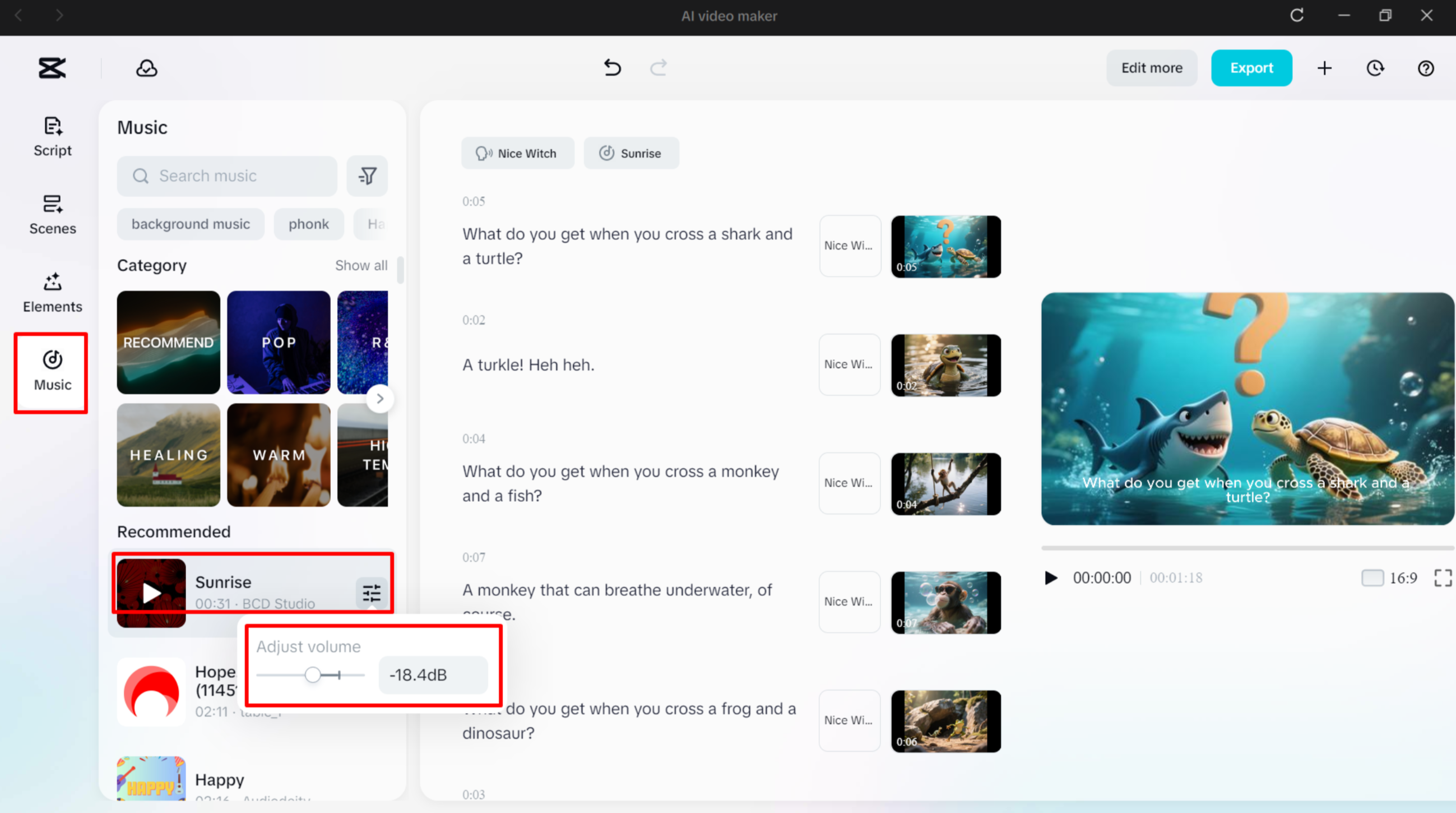1456x813 pixels.
Task: Click Show all categories link
Action: click(x=360, y=265)
